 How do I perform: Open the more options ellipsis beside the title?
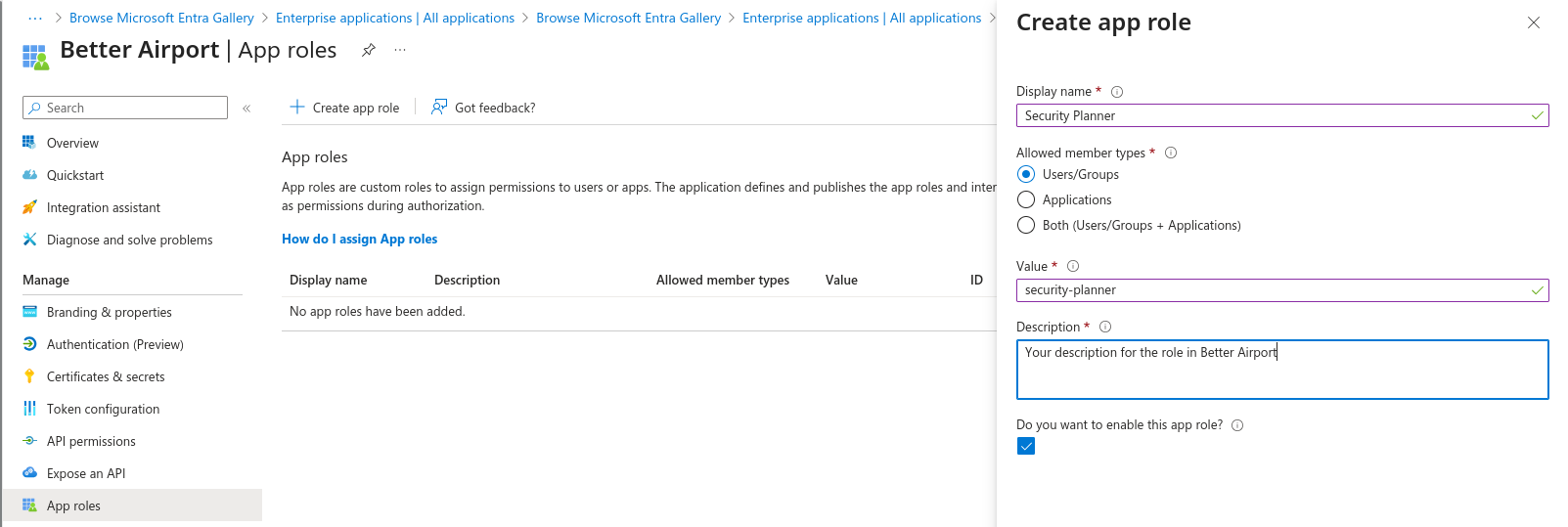(x=400, y=50)
